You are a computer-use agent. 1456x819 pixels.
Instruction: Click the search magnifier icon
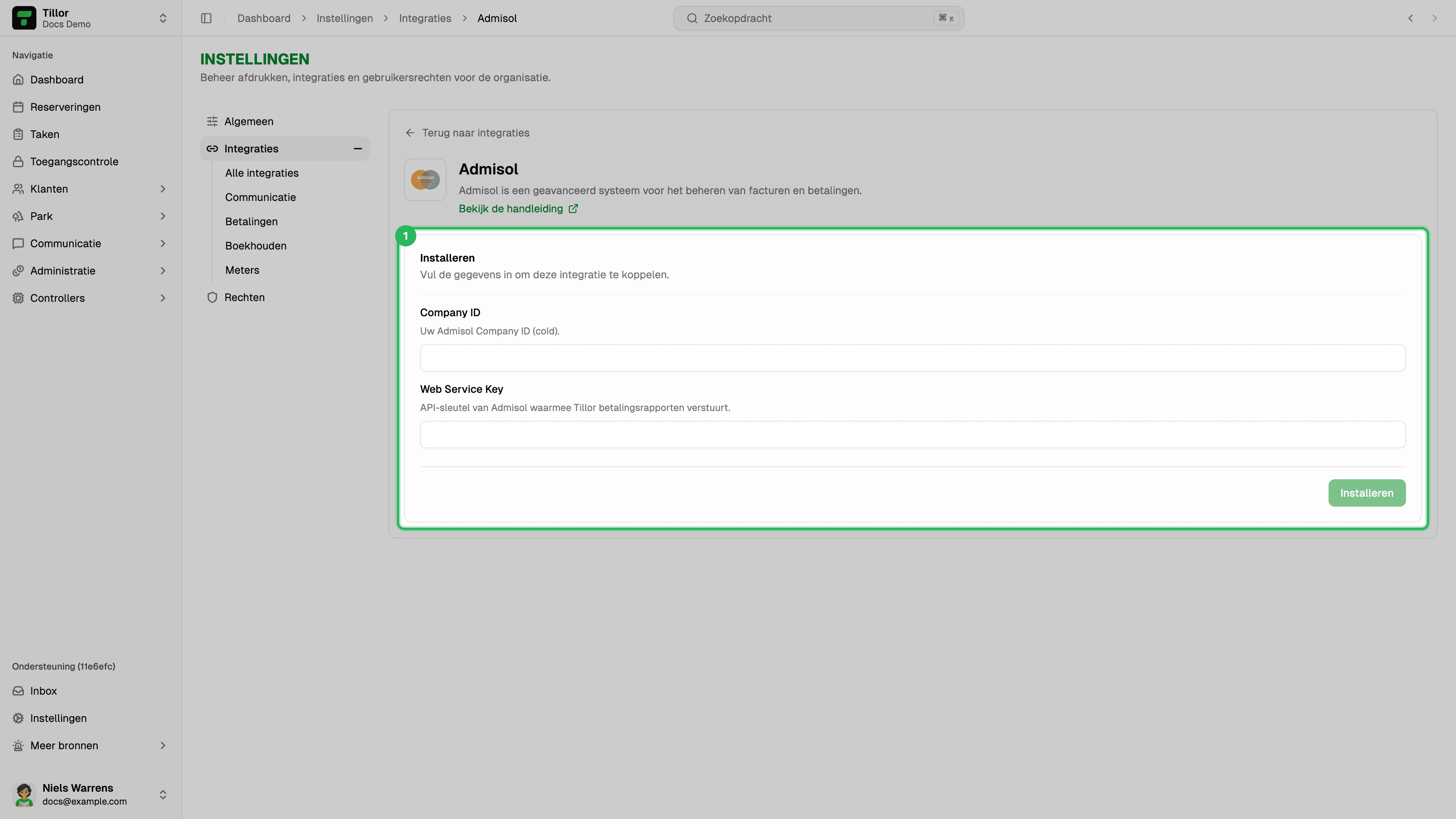tap(692, 18)
